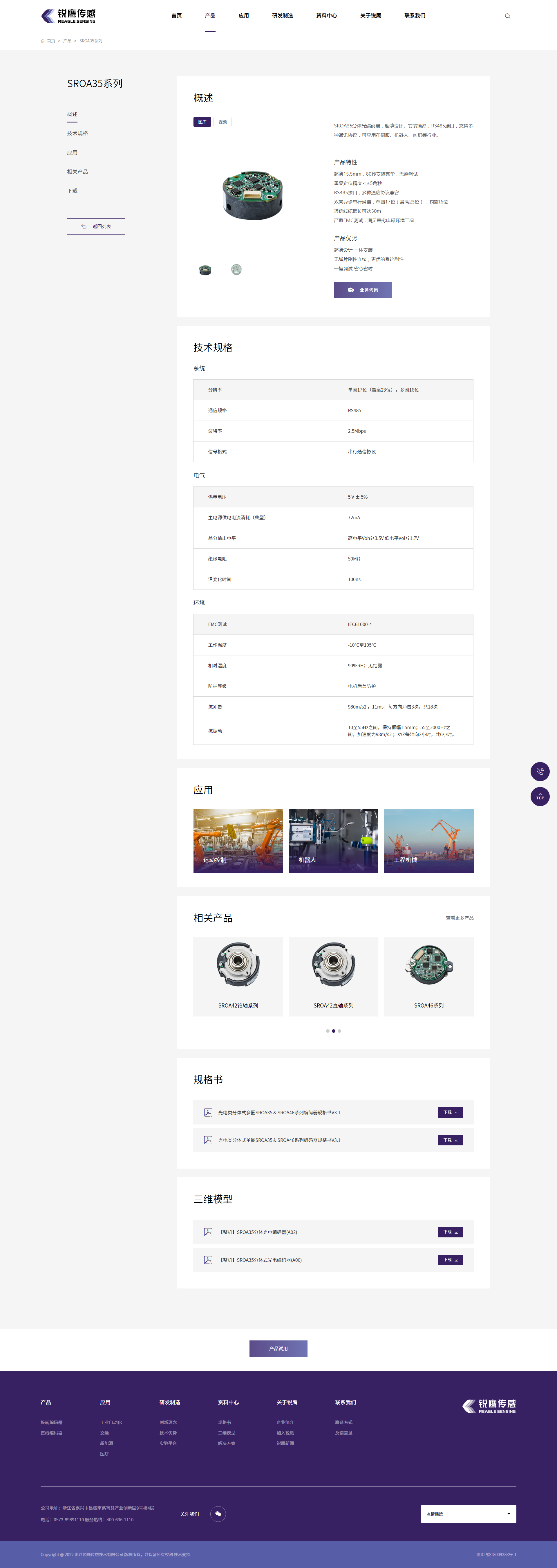This screenshot has height=1568, width=557.
Task: Click file icon of SROA35 A00 model
Action: (208, 1260)
